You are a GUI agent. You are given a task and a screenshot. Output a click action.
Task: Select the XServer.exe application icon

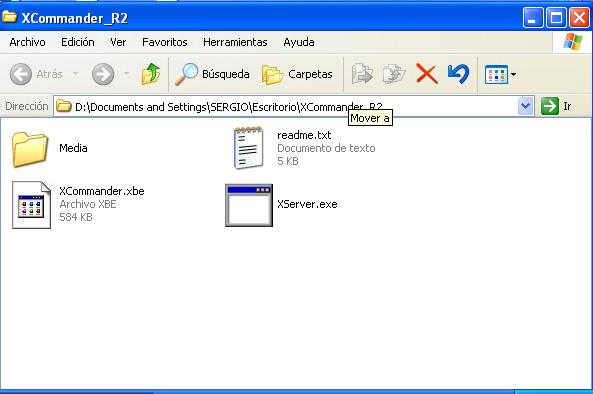(x=249, y=205)
